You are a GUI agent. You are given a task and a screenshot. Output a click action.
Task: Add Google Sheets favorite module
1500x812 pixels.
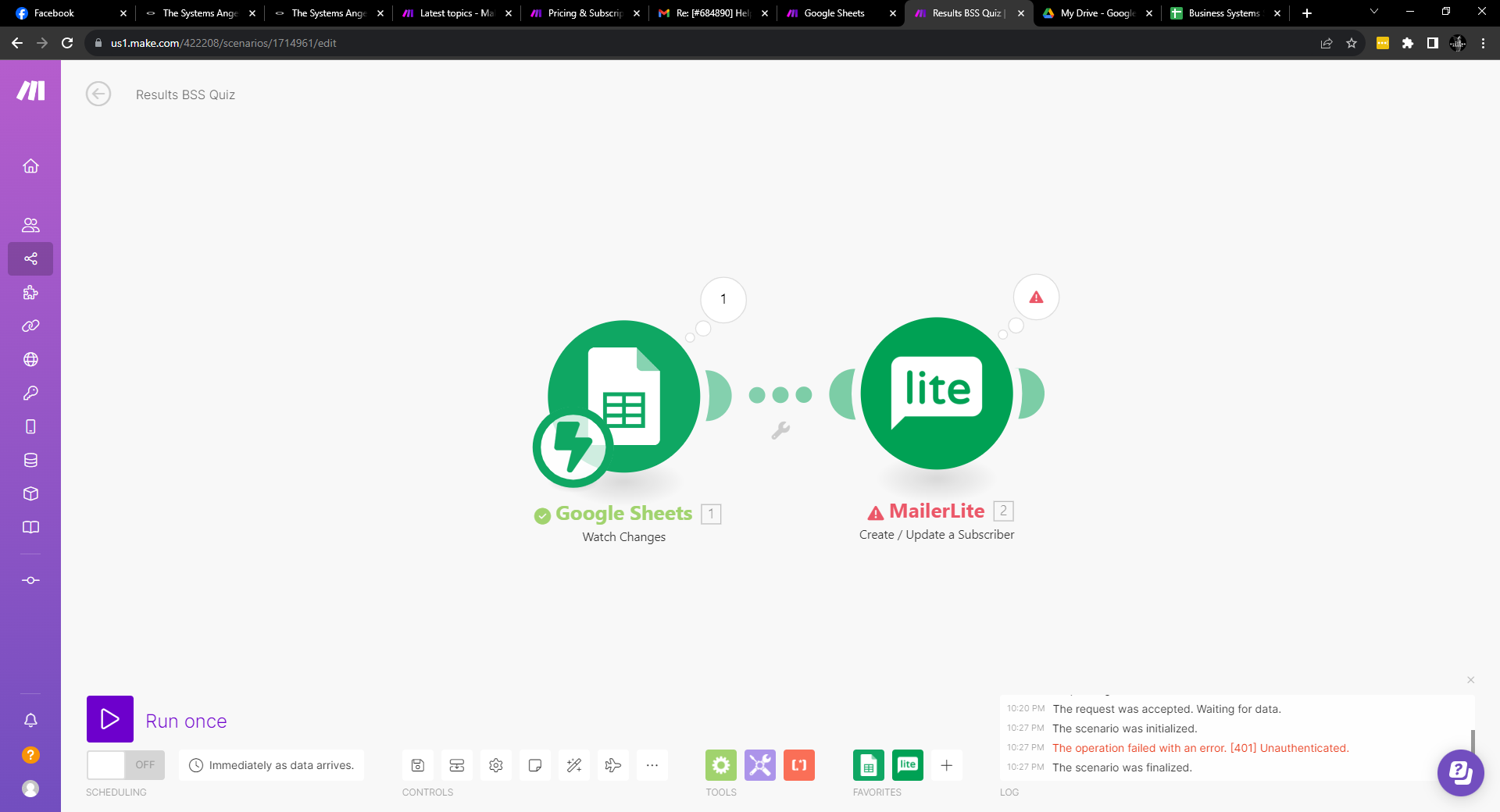point(869,765)
